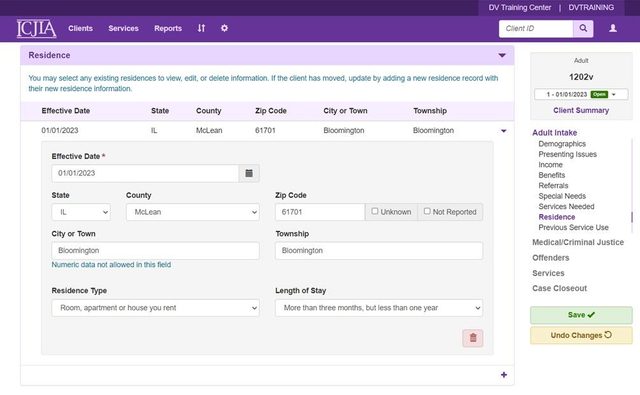The width and height of the screenshot is (640, 395).
Task: Open the Length of Stay dropdown
Action: [x=379, y=308]
